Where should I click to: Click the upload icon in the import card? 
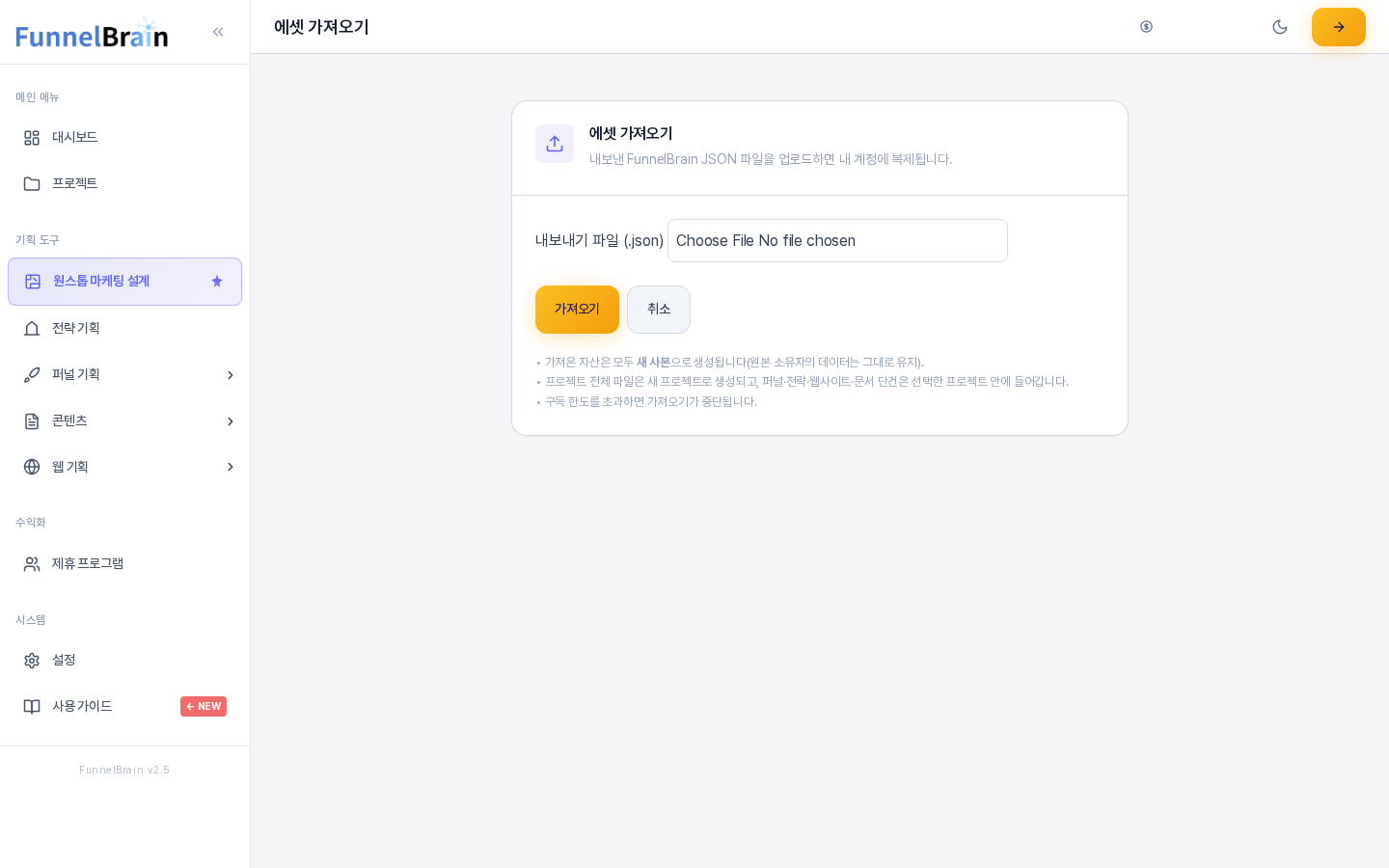(x=555, y=144)
